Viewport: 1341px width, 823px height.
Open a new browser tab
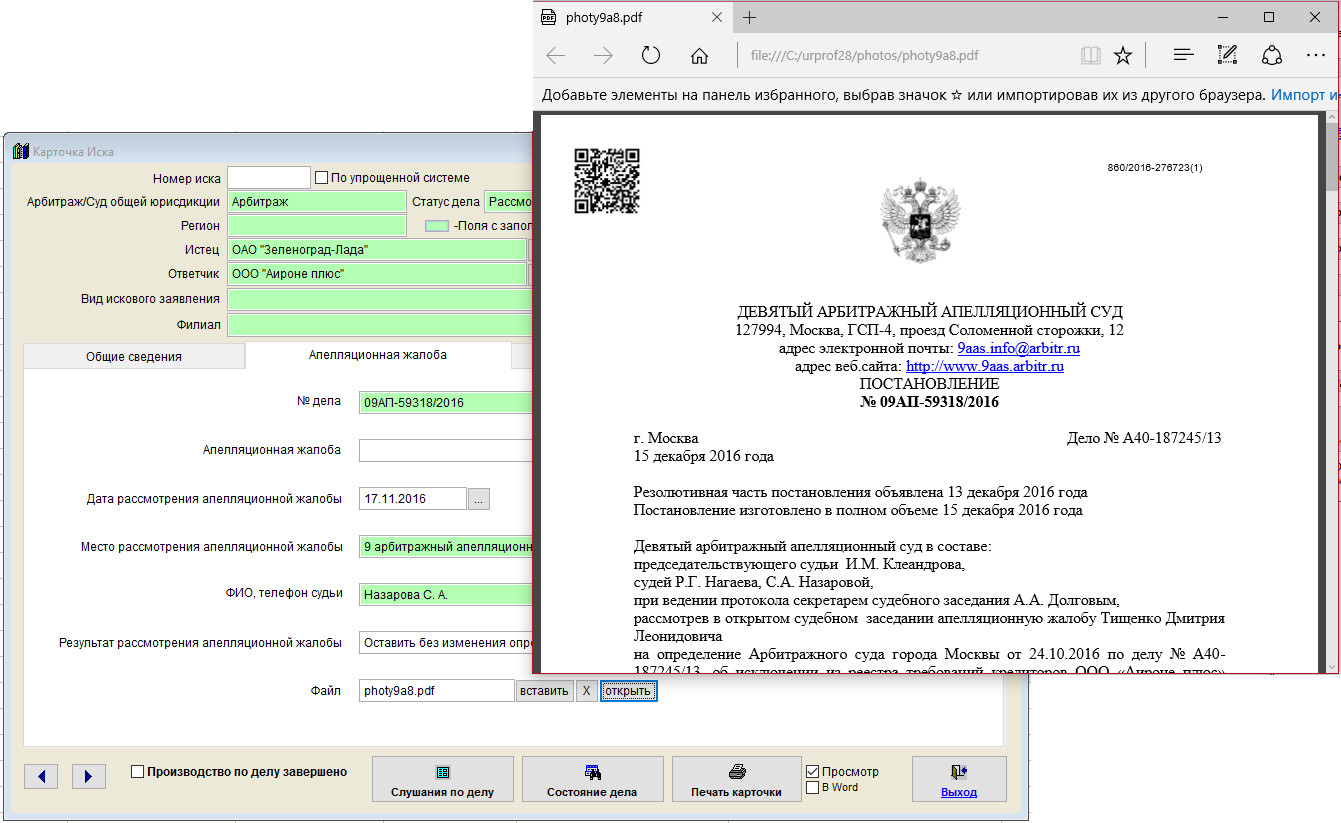click(750, 17)
